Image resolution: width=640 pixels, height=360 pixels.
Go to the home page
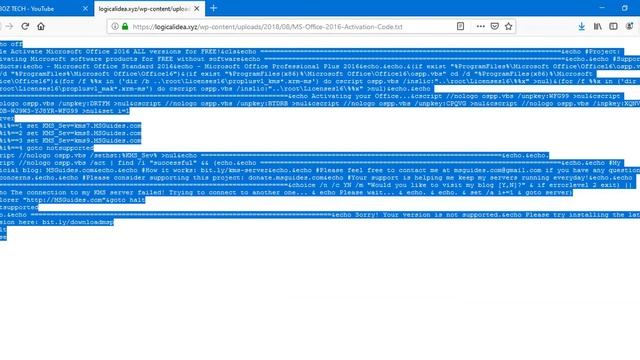pyautogui.click(x=41, y=27)
